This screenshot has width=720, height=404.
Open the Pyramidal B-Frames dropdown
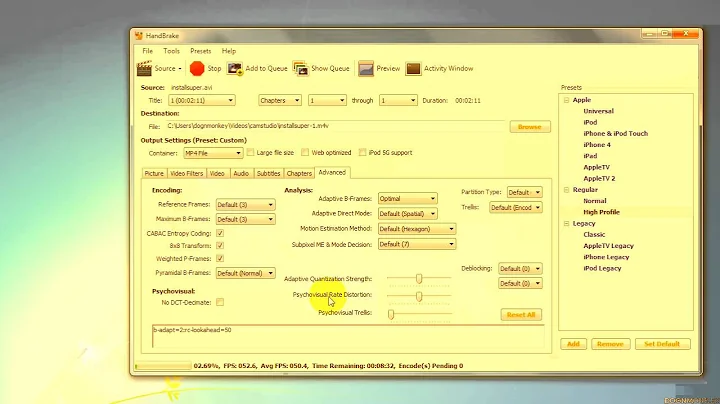[x=245, y=273]
